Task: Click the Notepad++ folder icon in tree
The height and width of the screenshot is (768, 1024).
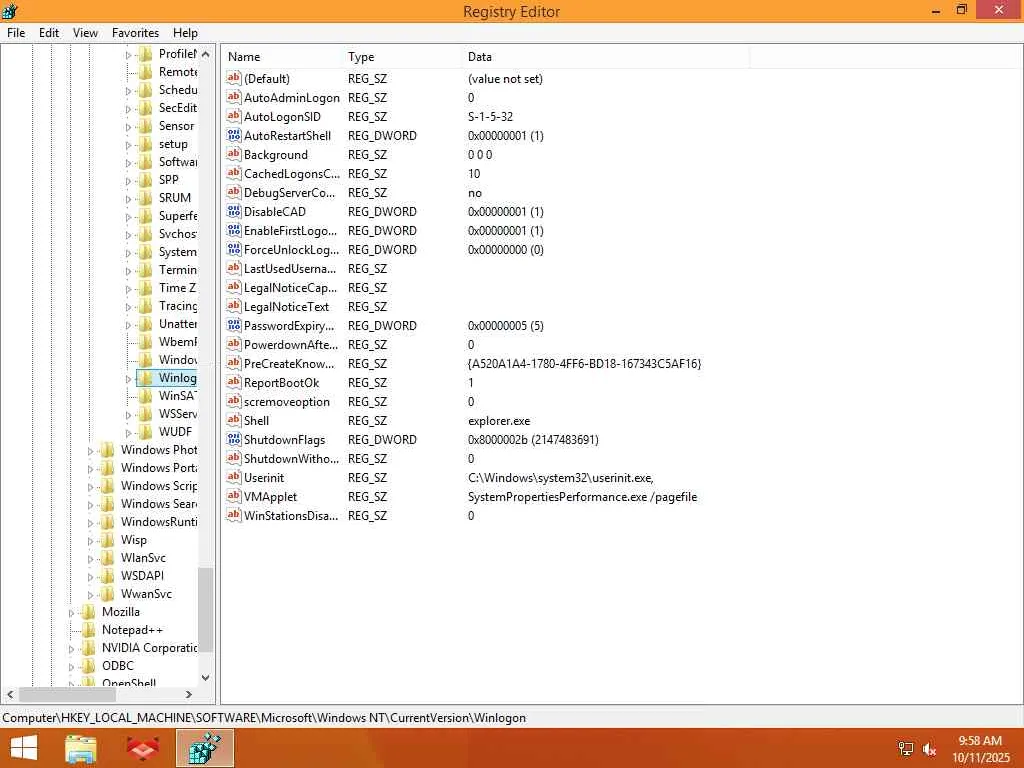Action: pos(89,630)
